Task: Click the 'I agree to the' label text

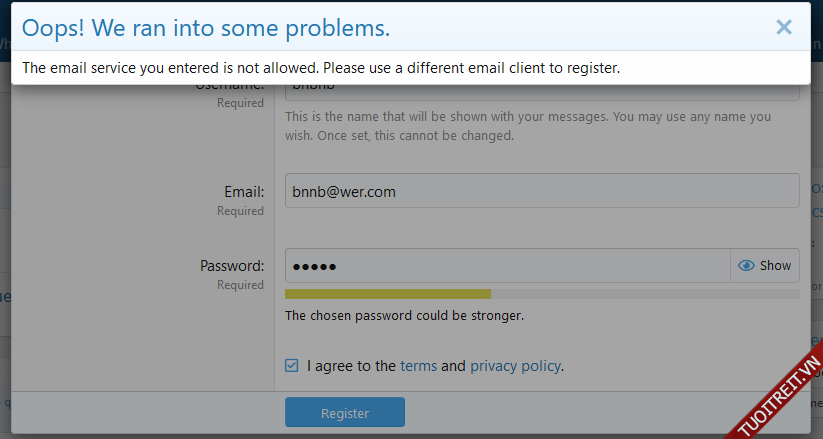Action: coord(351,366)
